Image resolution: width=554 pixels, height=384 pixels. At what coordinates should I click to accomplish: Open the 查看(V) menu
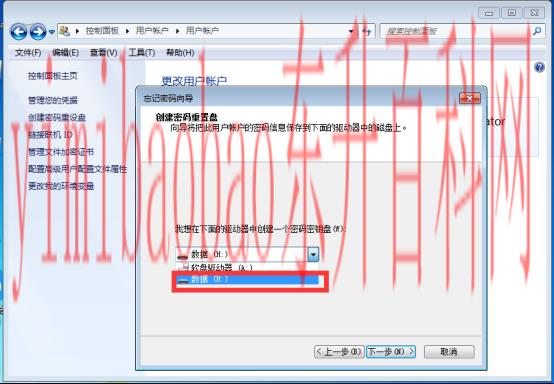(103, 53)
